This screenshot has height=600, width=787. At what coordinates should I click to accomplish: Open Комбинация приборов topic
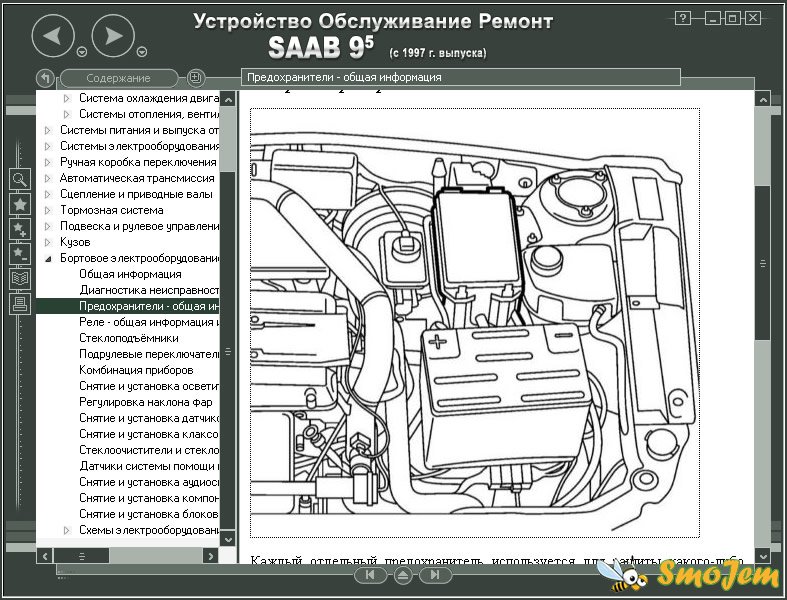[136, 371]
